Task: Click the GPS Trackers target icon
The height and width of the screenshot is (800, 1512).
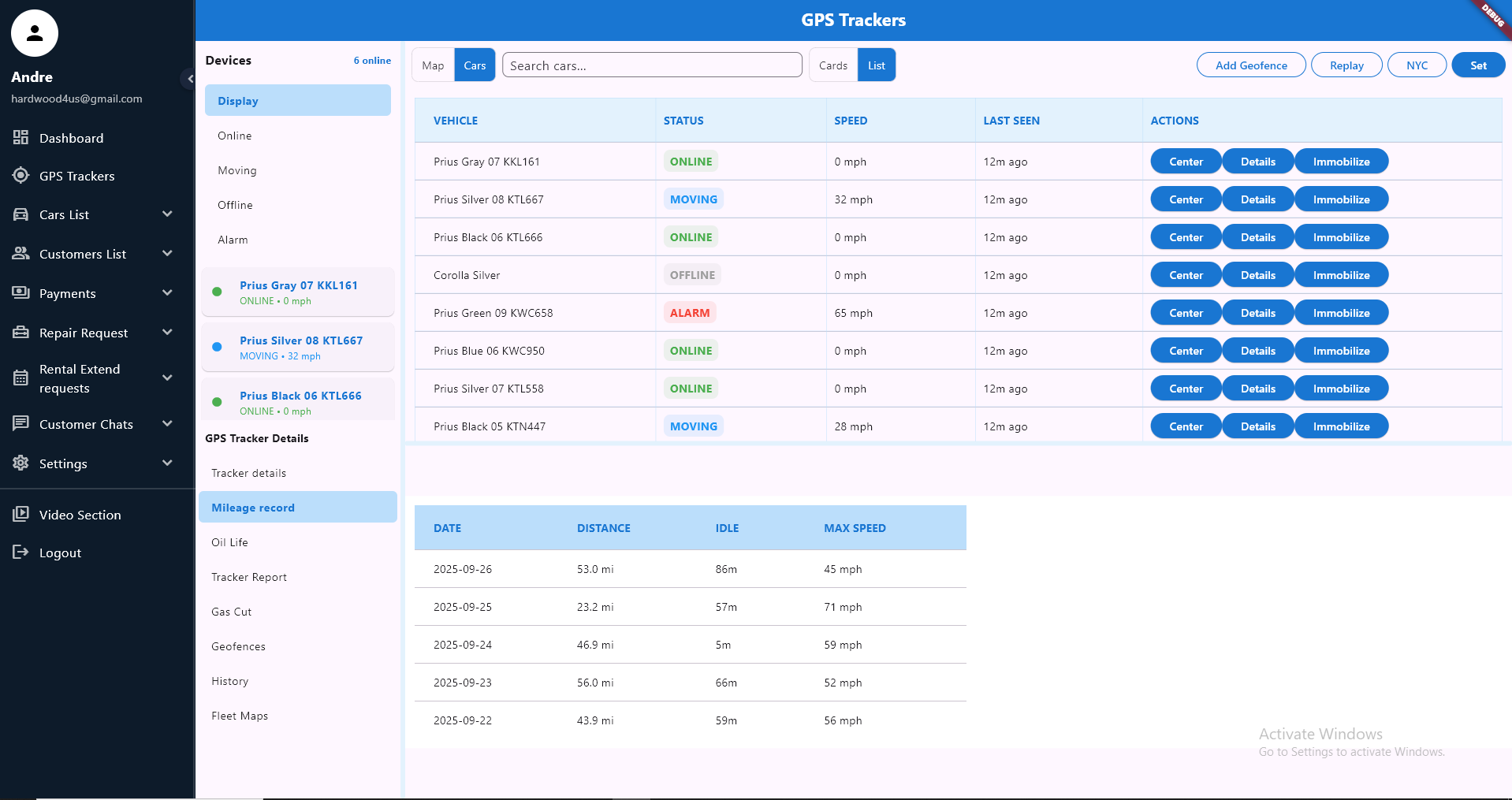Action: point(21,176)
